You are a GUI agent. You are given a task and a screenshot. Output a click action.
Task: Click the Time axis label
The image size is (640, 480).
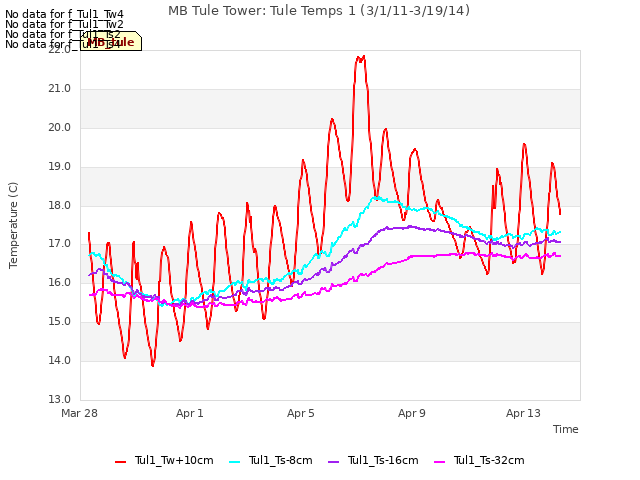pos(566,429)
